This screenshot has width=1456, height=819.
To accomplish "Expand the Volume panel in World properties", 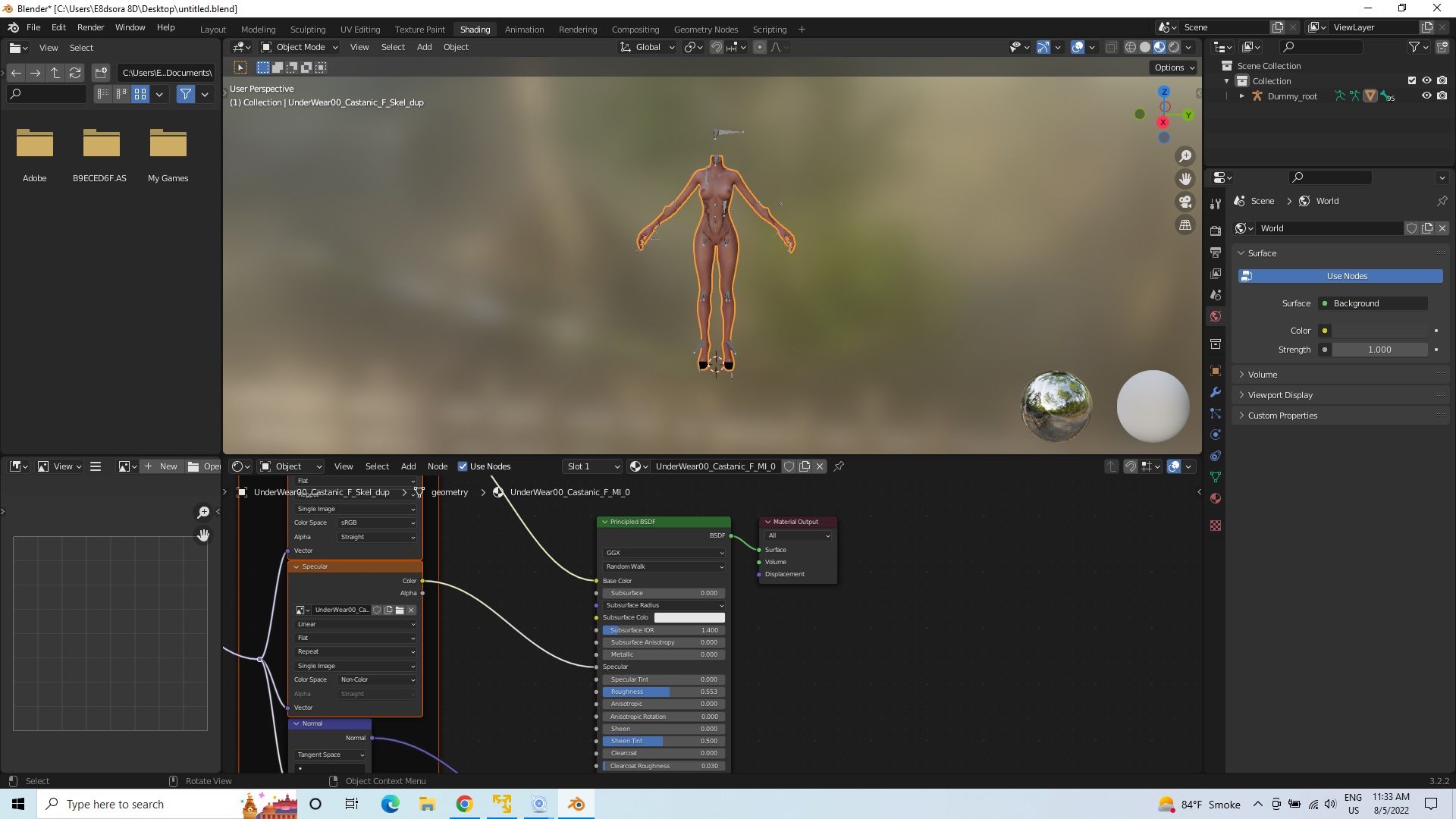I will [1263, 375].
